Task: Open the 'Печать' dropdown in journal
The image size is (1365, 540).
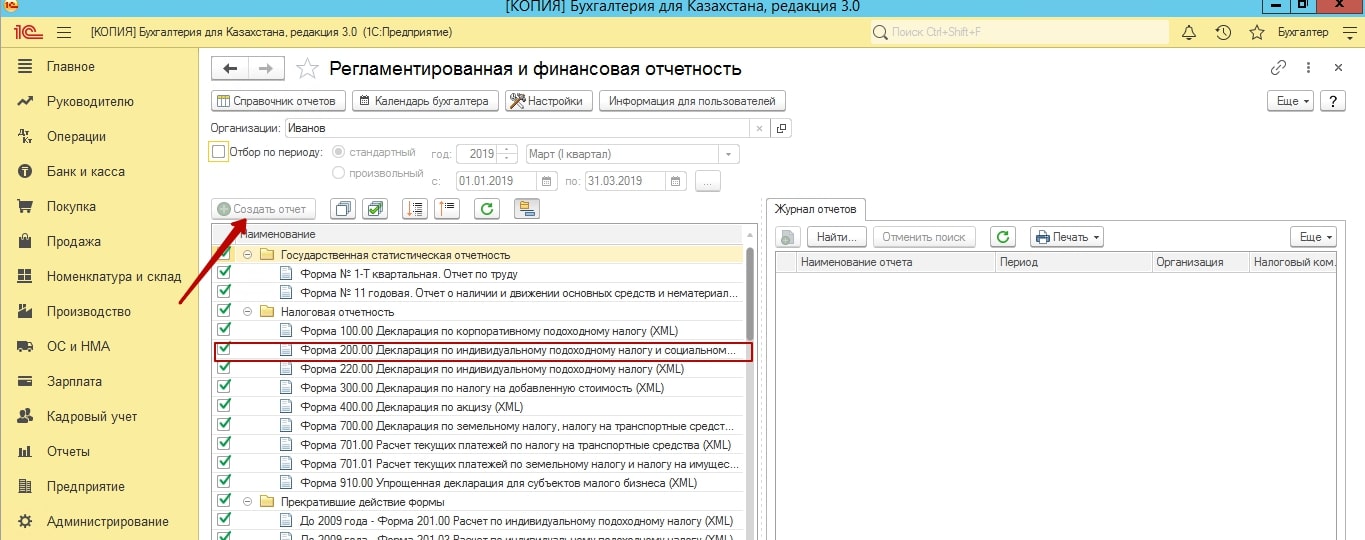Action: point(1067,237)
